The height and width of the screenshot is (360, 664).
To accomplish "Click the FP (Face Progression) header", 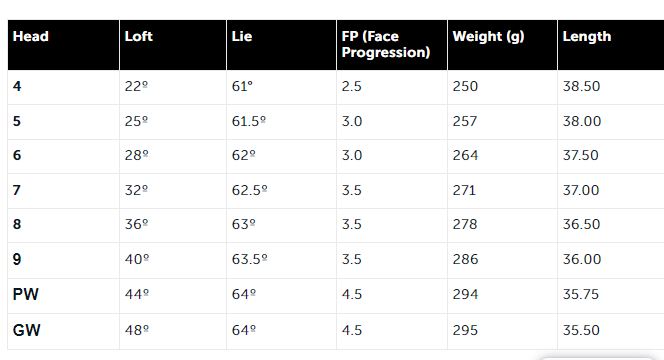I will 386,44.
